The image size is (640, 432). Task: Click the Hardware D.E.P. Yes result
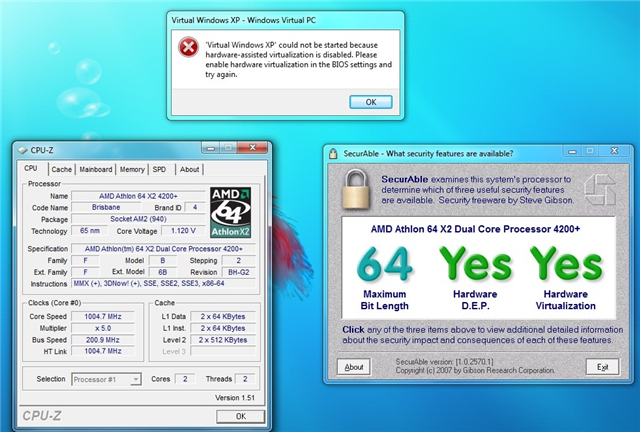point(475,278)
